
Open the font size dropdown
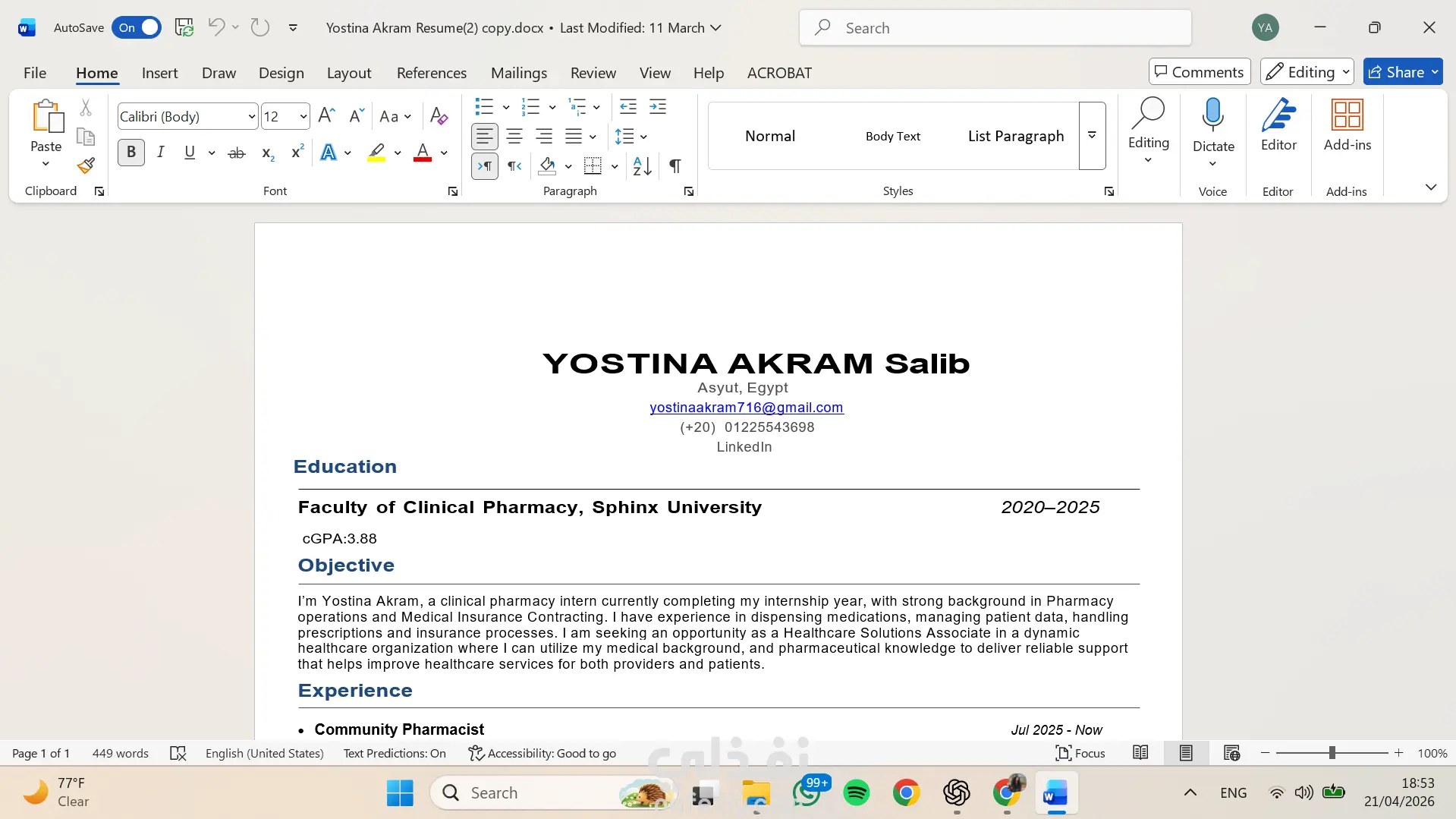point(303,117)
